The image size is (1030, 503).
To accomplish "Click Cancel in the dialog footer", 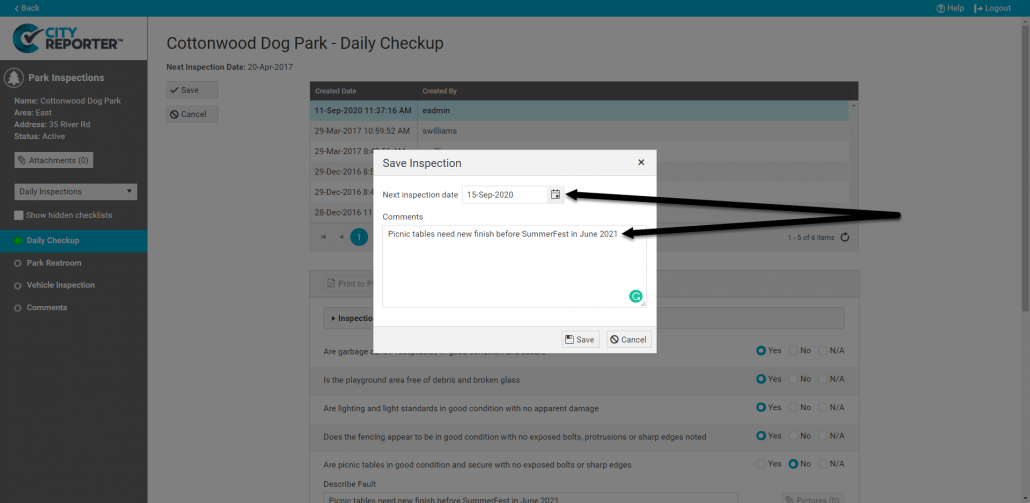I will [x=628, y=340].
